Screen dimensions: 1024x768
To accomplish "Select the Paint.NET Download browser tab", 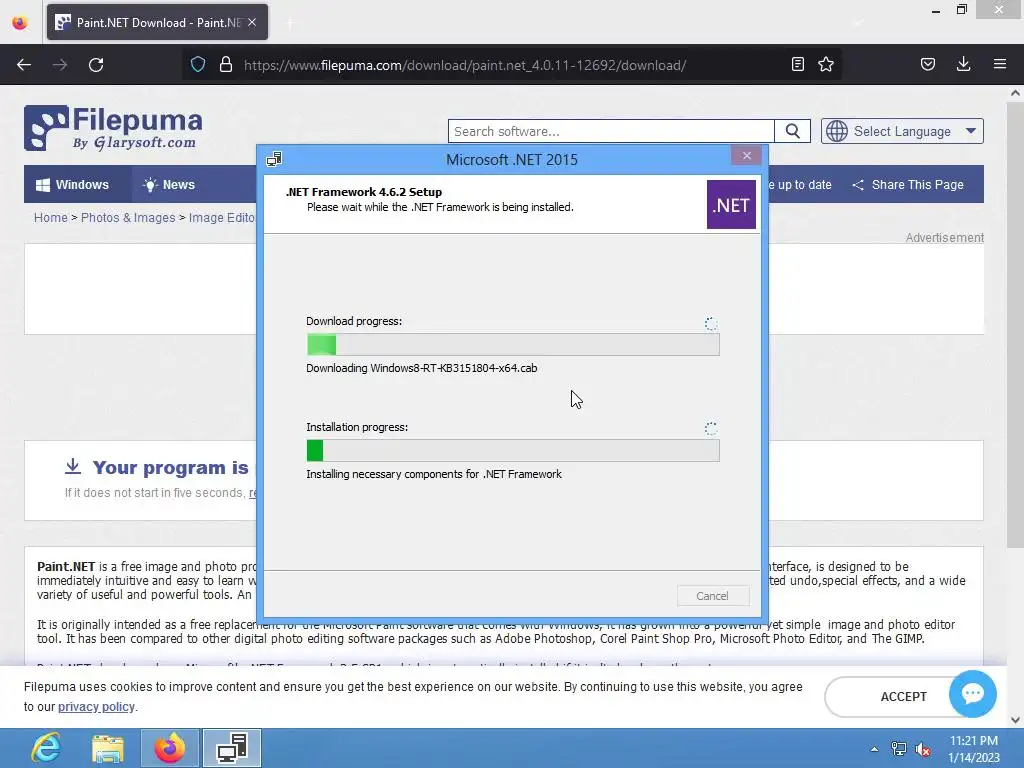I will coord(157,22).
